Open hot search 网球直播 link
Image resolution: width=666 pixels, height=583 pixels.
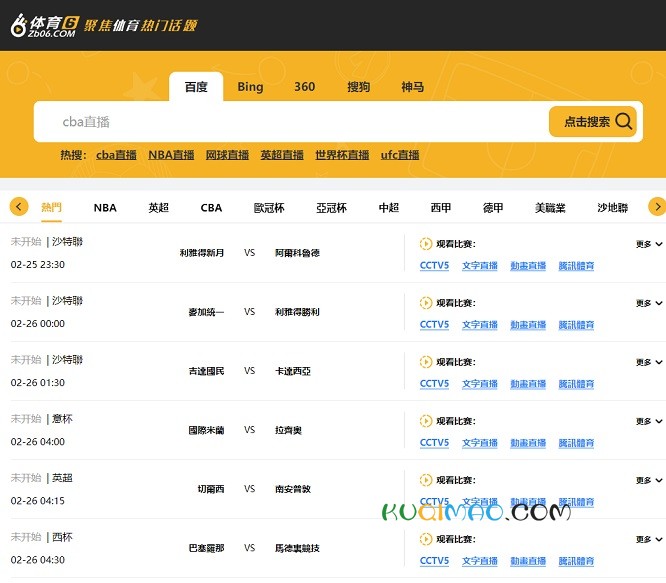point(227,155)
